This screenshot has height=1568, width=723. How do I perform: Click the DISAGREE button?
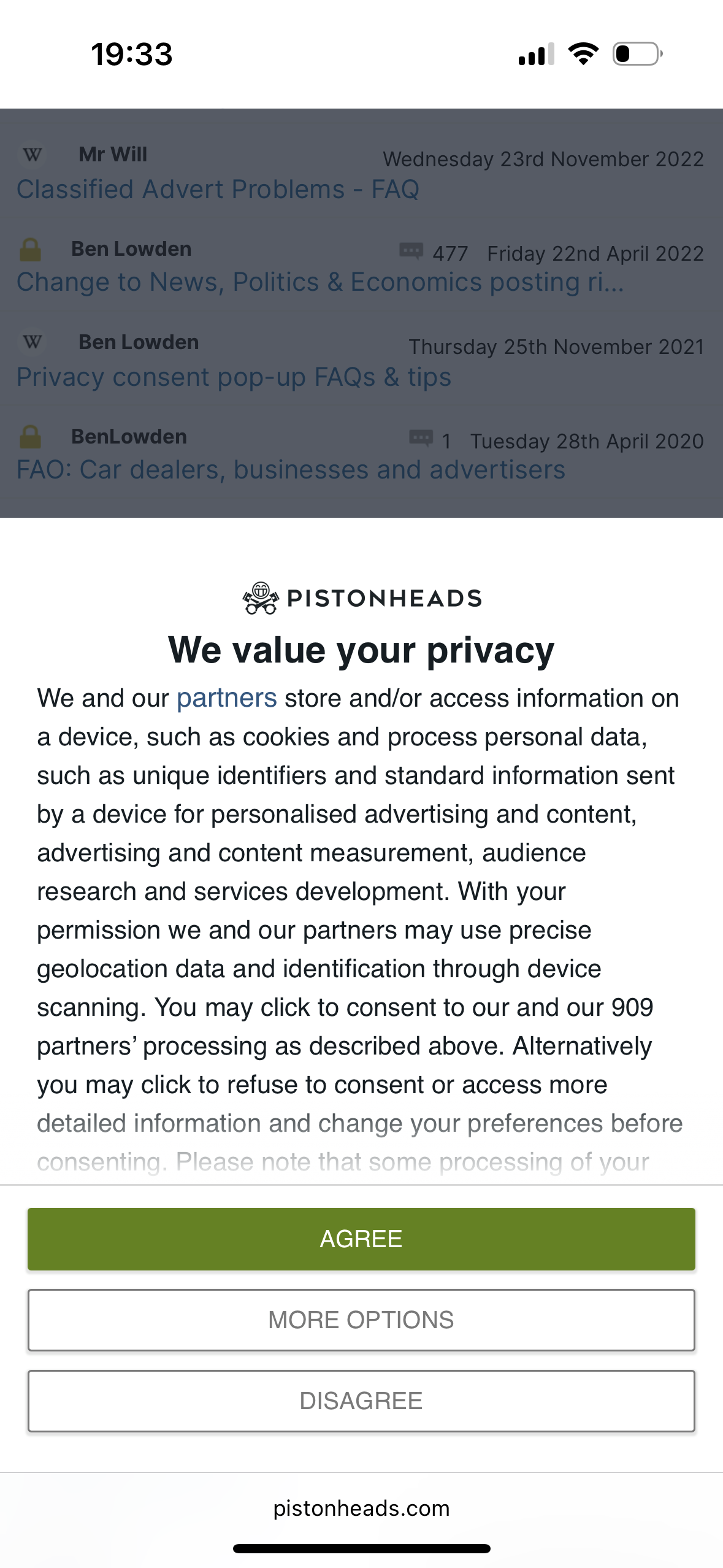point(361,1401)
